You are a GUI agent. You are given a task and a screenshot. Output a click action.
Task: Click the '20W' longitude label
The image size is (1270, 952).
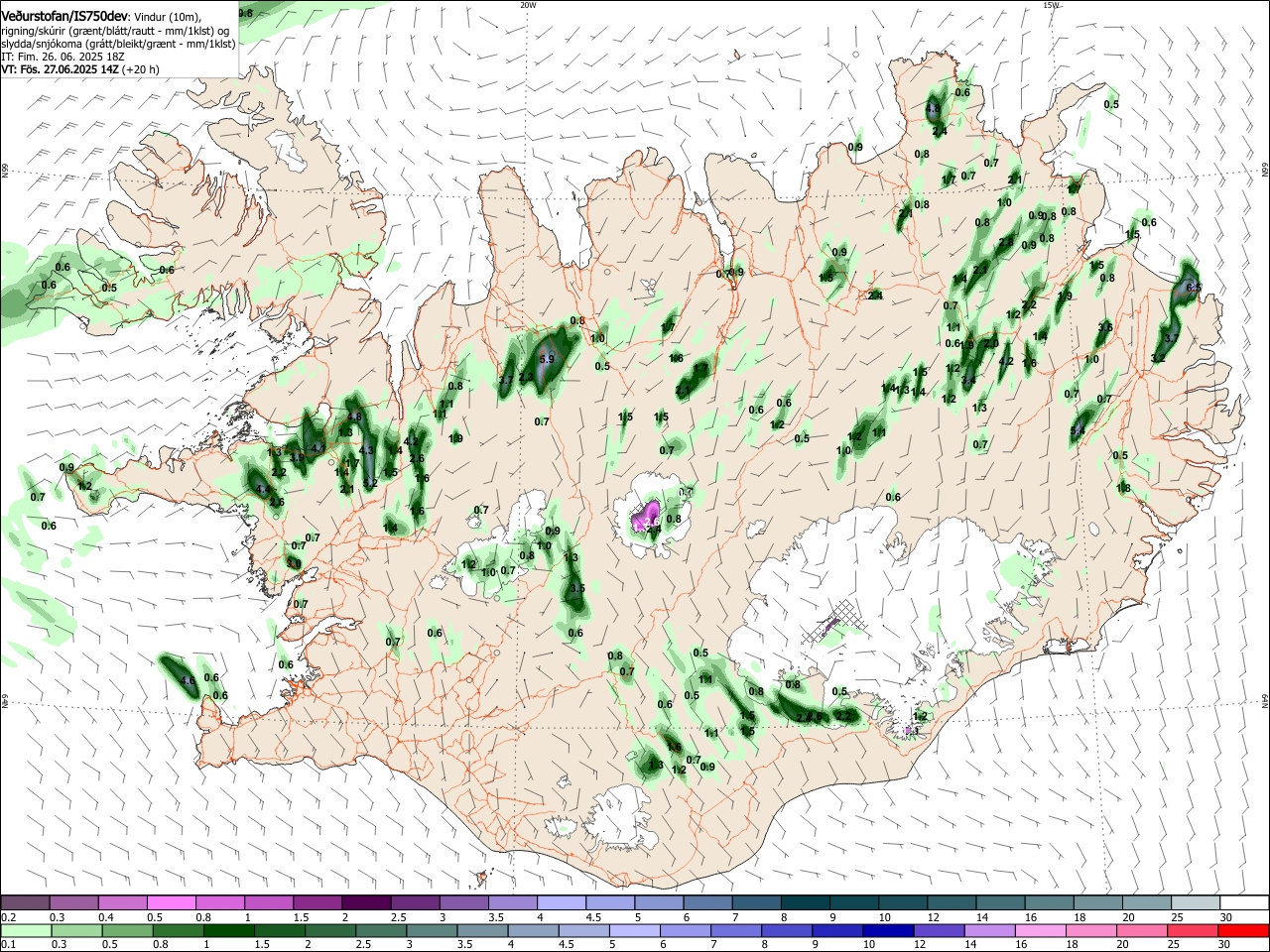pyautogui.click(x=528, y=5)
